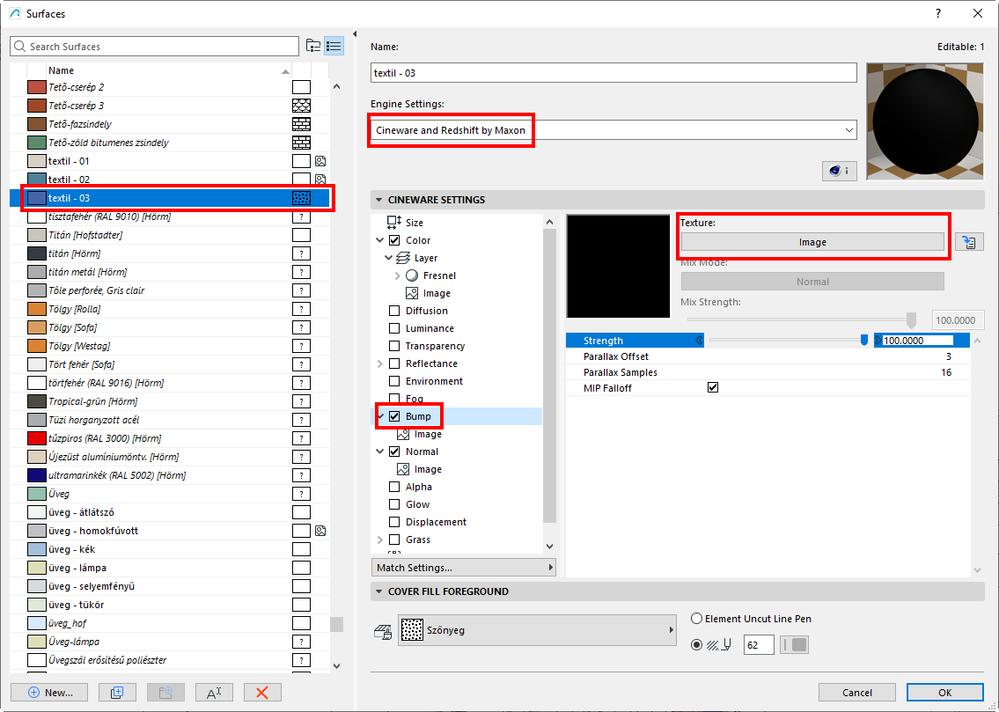This screenshot has width=999, height=712.
Task: Click texture icon next to textil - 01
Action: [x=320, y=161]
